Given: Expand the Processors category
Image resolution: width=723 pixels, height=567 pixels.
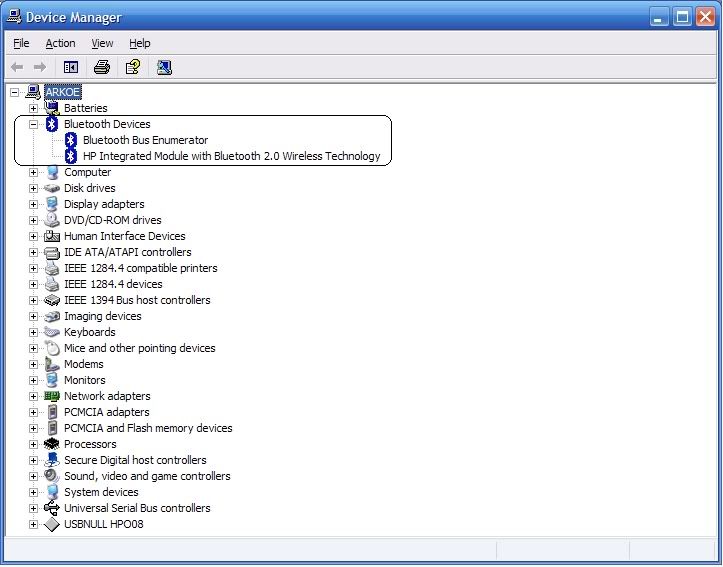Looking at the screenshot, I should (33, 444).
